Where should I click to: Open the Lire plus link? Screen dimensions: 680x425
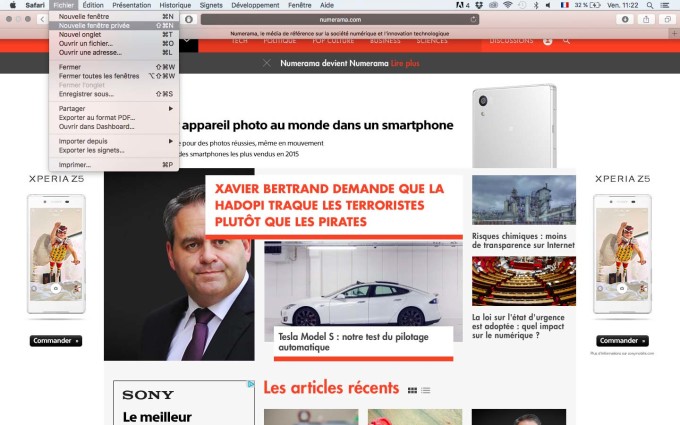tap(405, 63)
